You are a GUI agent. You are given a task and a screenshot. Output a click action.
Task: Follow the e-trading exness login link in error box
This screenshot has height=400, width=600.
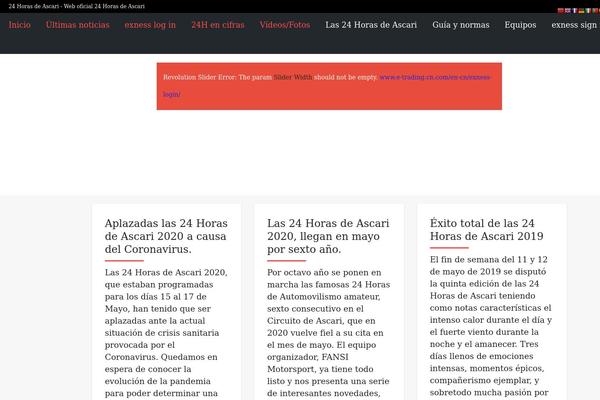(x=435, y=77)
